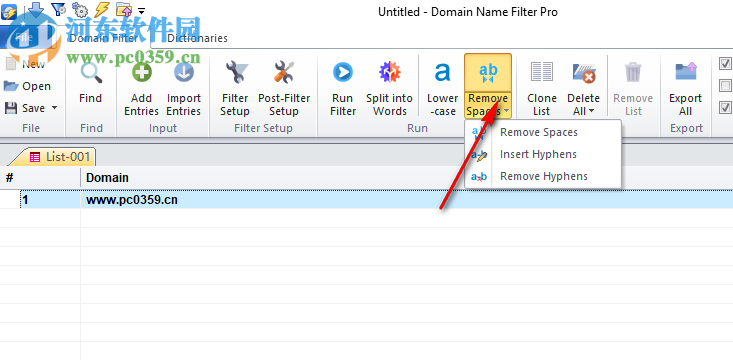Apply Lower-case conversion
This screenshot has height=360, width=733.
click(442, 88)
